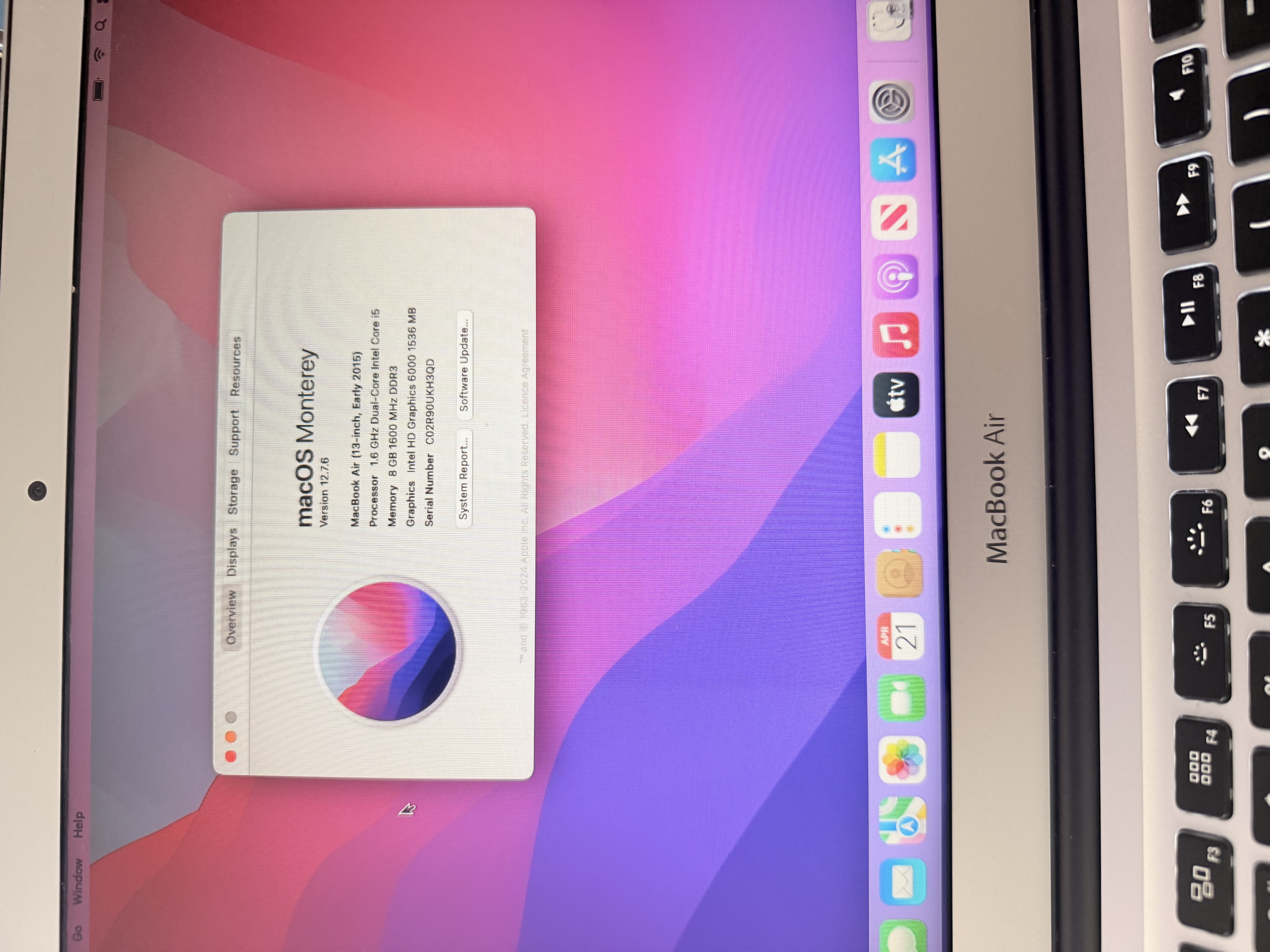The image size is (1270, 952).
Task: Open Podcasts from the Dock
Action: coord(896,277)
